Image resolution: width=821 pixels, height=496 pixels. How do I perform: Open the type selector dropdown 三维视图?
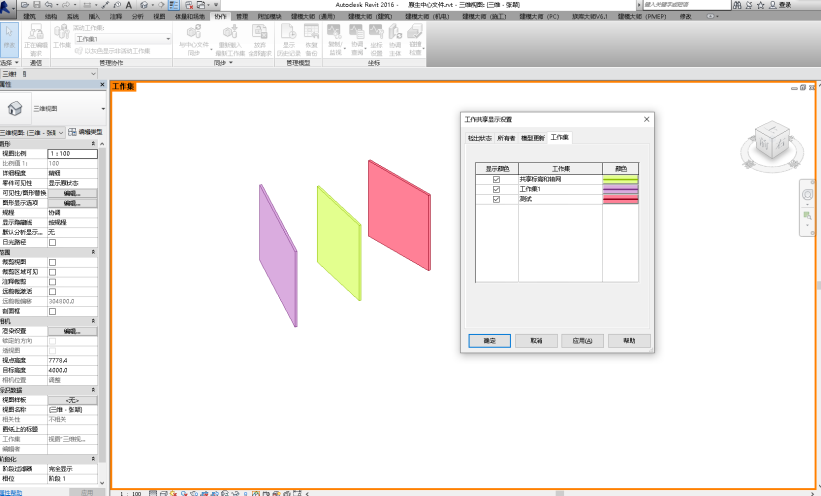click(x=53, y=108)
